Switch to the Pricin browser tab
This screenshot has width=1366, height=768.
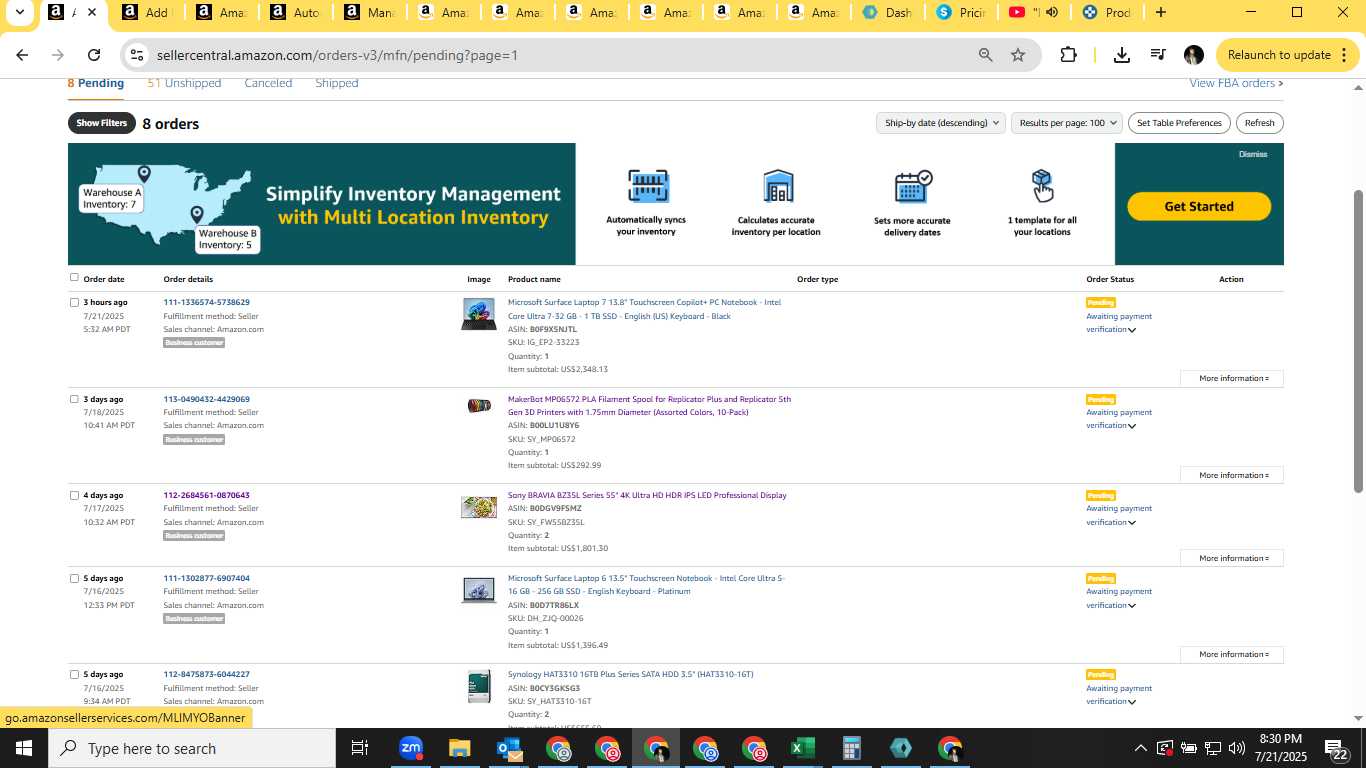tap(961, 12)
